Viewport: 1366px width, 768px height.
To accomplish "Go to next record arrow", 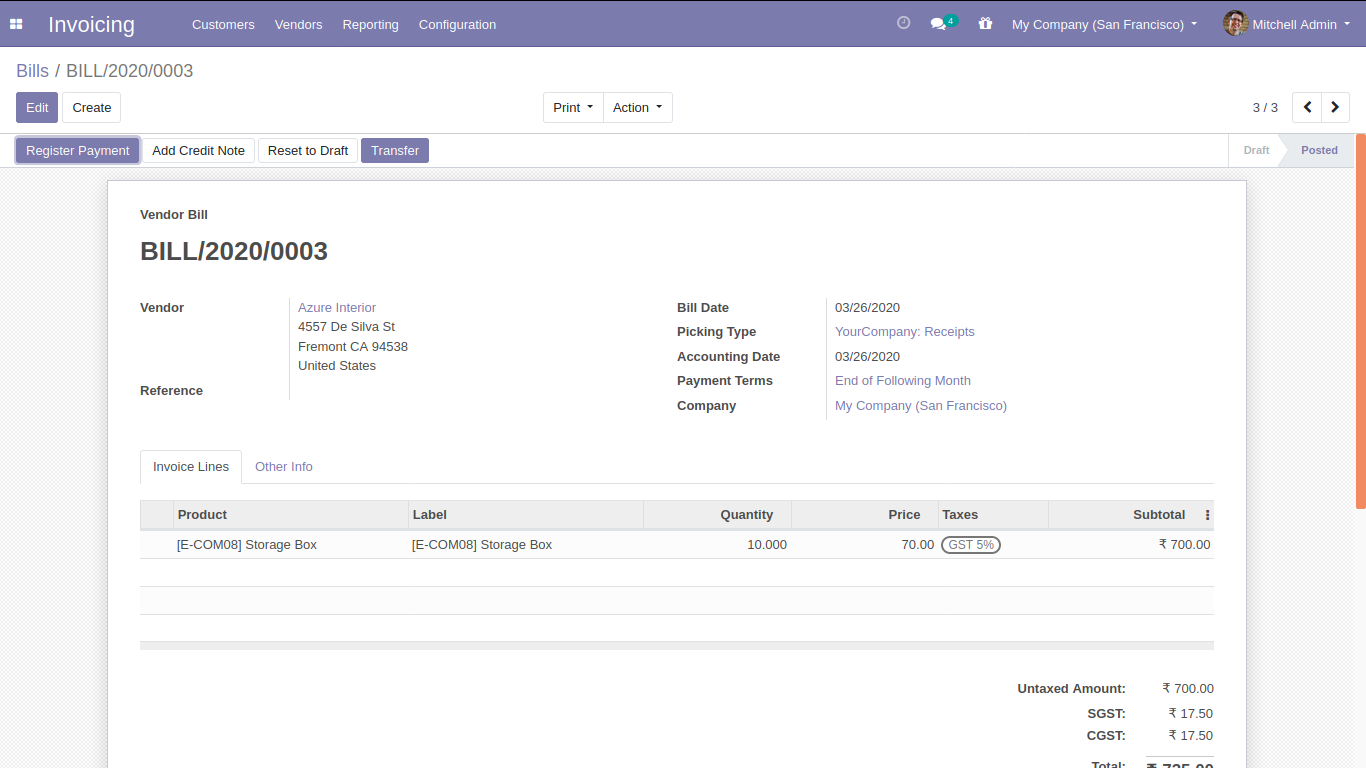I will pos(1335,107).
